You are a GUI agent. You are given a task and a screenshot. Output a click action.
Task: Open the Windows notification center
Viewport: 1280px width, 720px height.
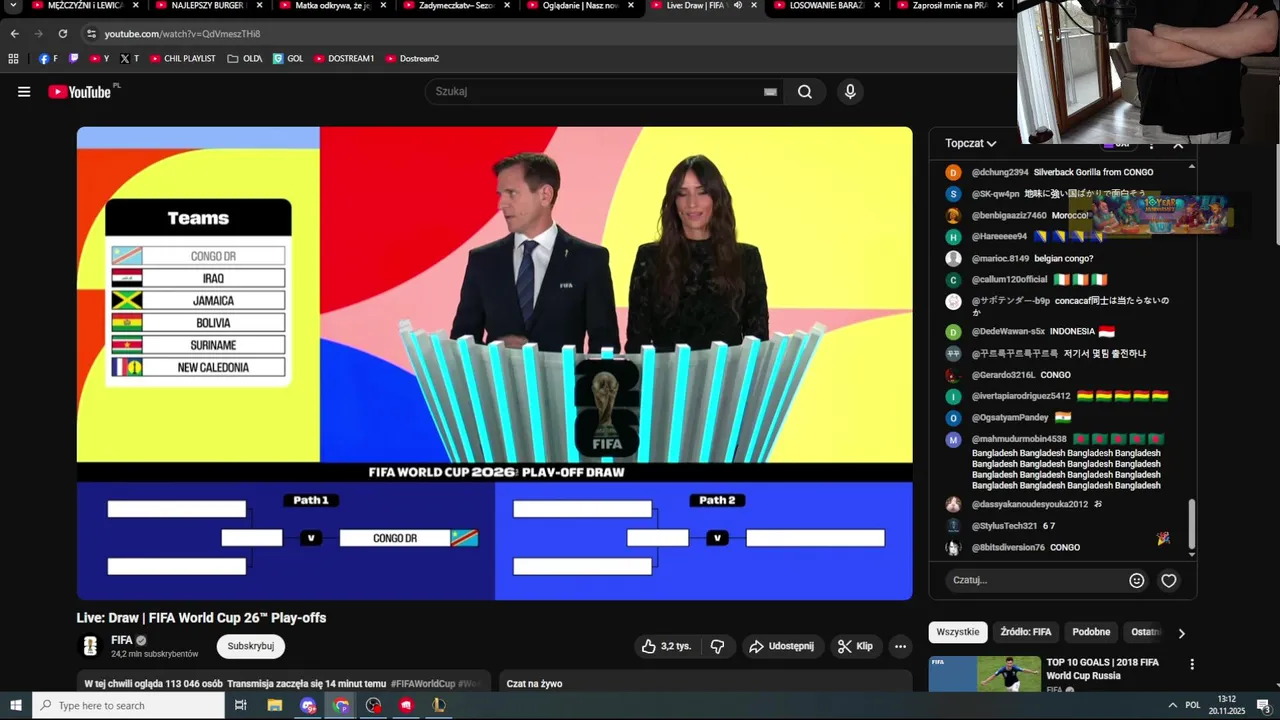1262,705
